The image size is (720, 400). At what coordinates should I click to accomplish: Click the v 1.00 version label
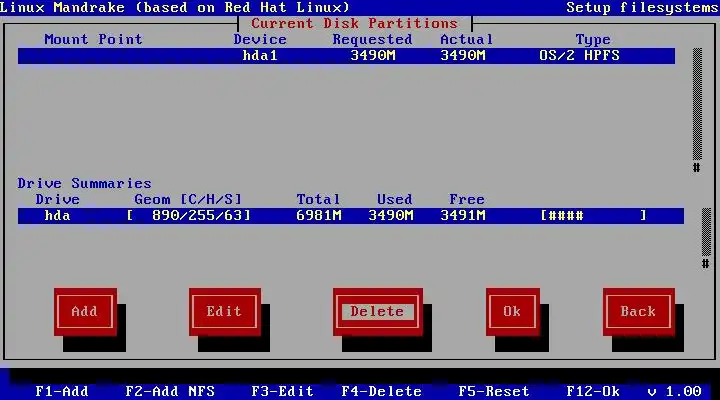pos(675,392)
